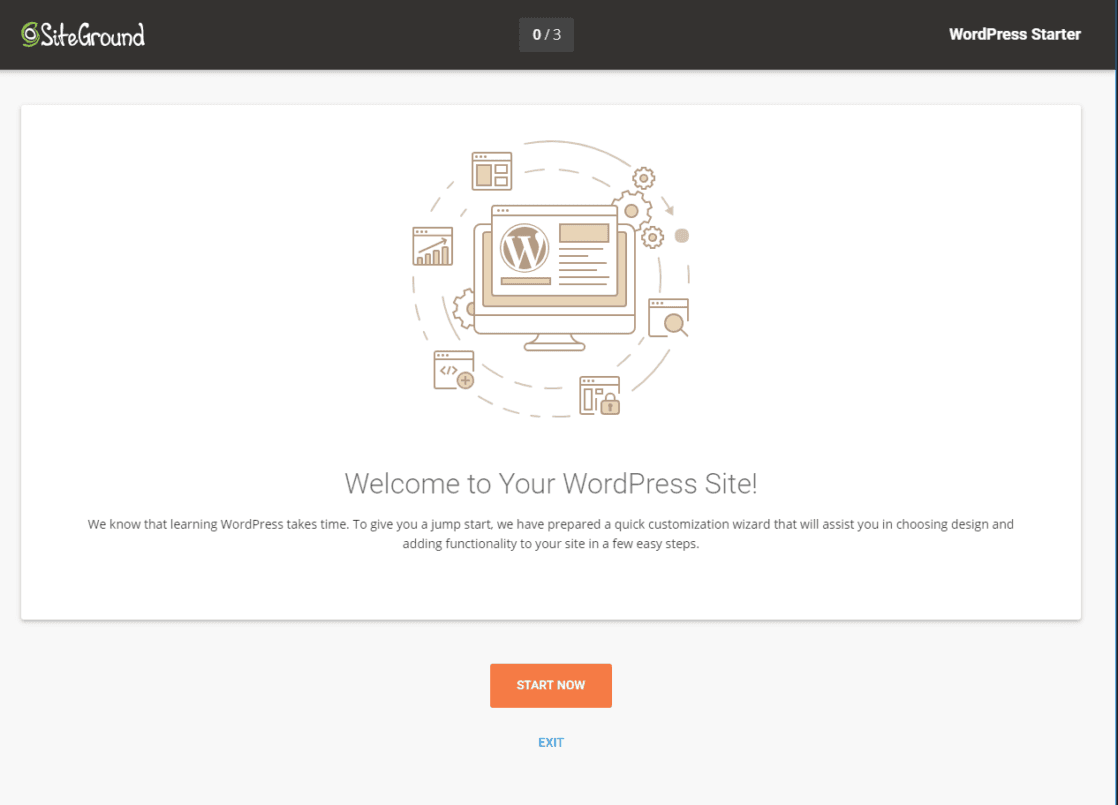1118x805 pixels.
Task: Click the layout window icon in illustration
Action: click(492, 171)
